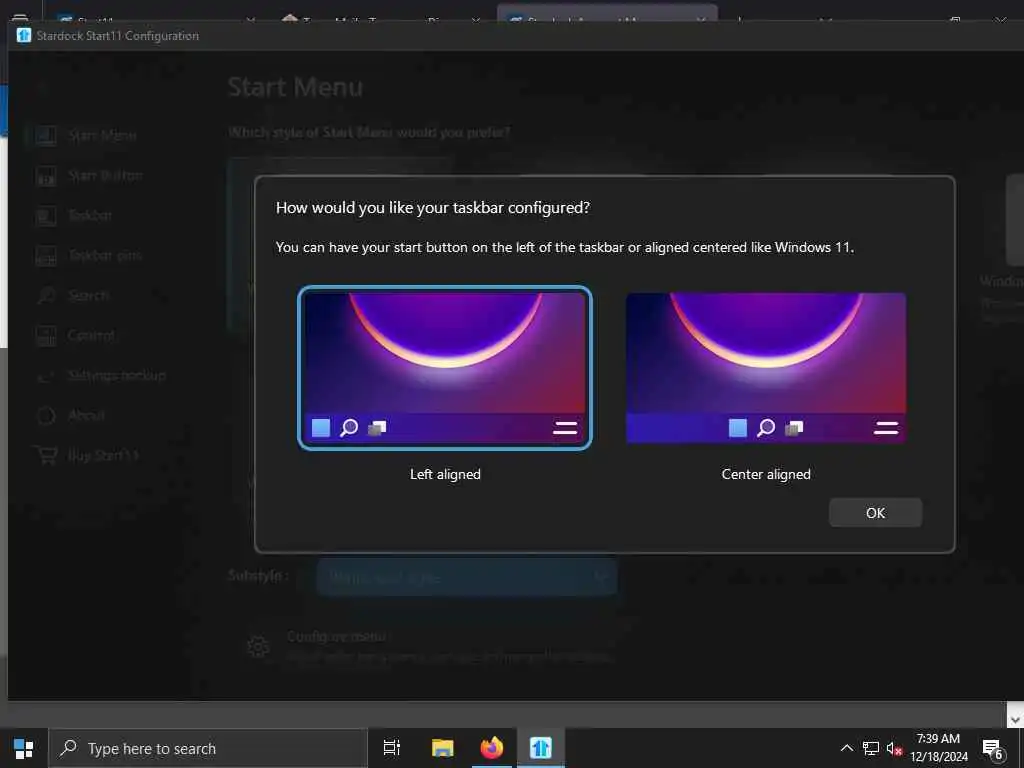Open the Start Menu sidebar section
The width and height of the screenshot is (1024, 768).
coord(102,135)
